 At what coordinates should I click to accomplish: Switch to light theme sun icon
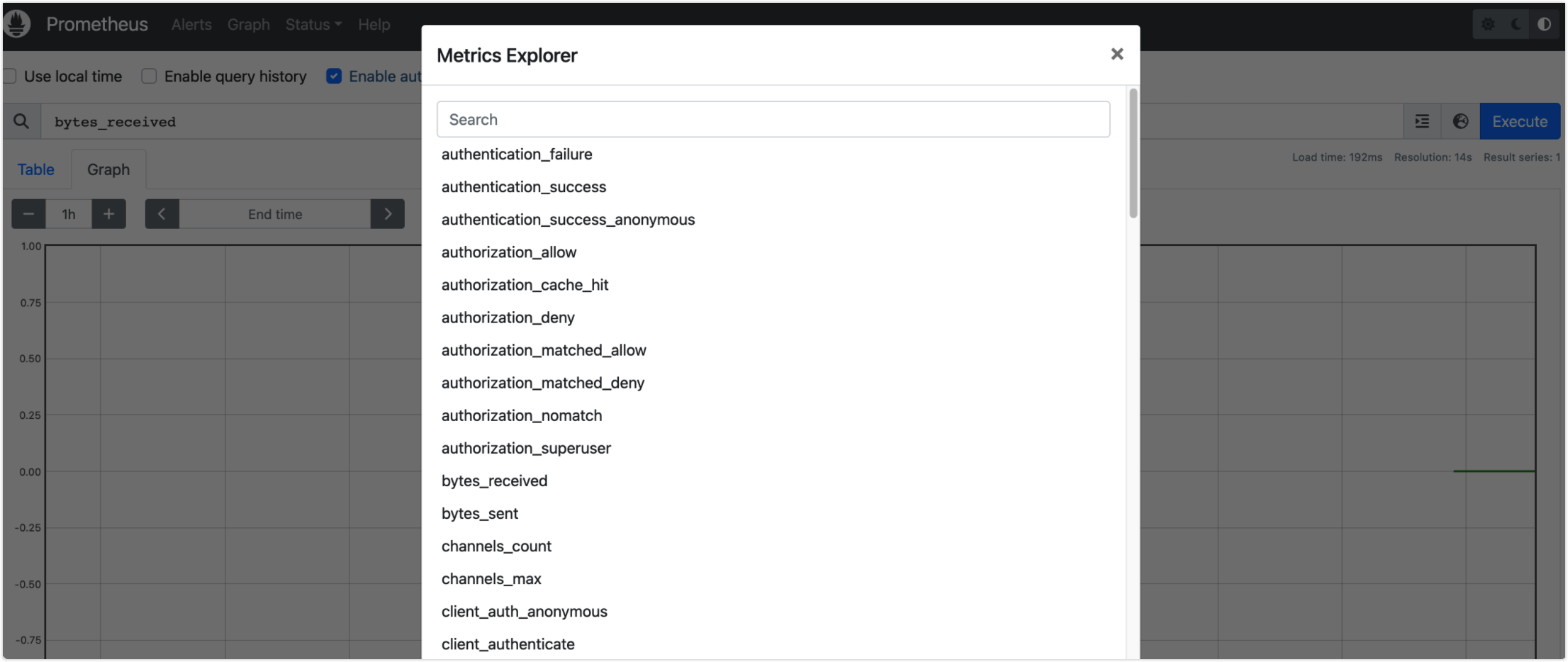1488,24
